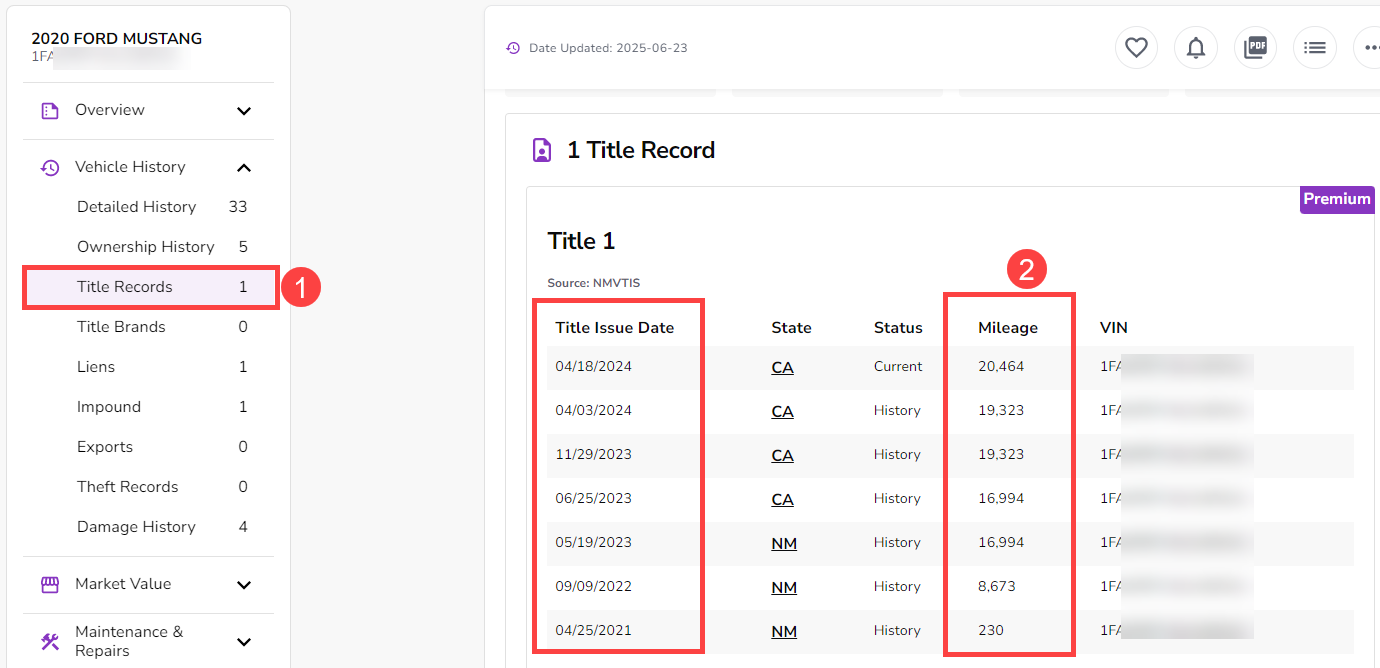
Task: Click VIN link in the 04/25/2021 row
Action: coord(1176,631)
